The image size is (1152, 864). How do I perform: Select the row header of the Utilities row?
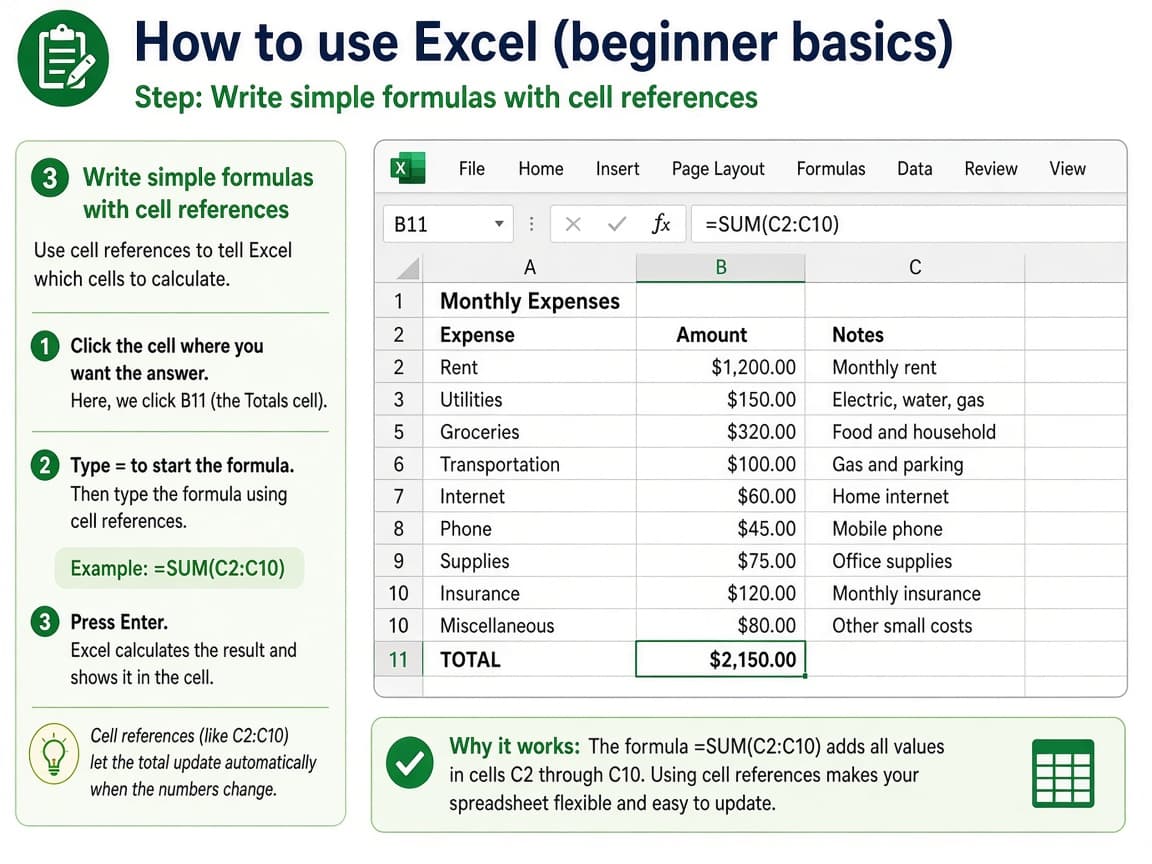pos(399,400)
